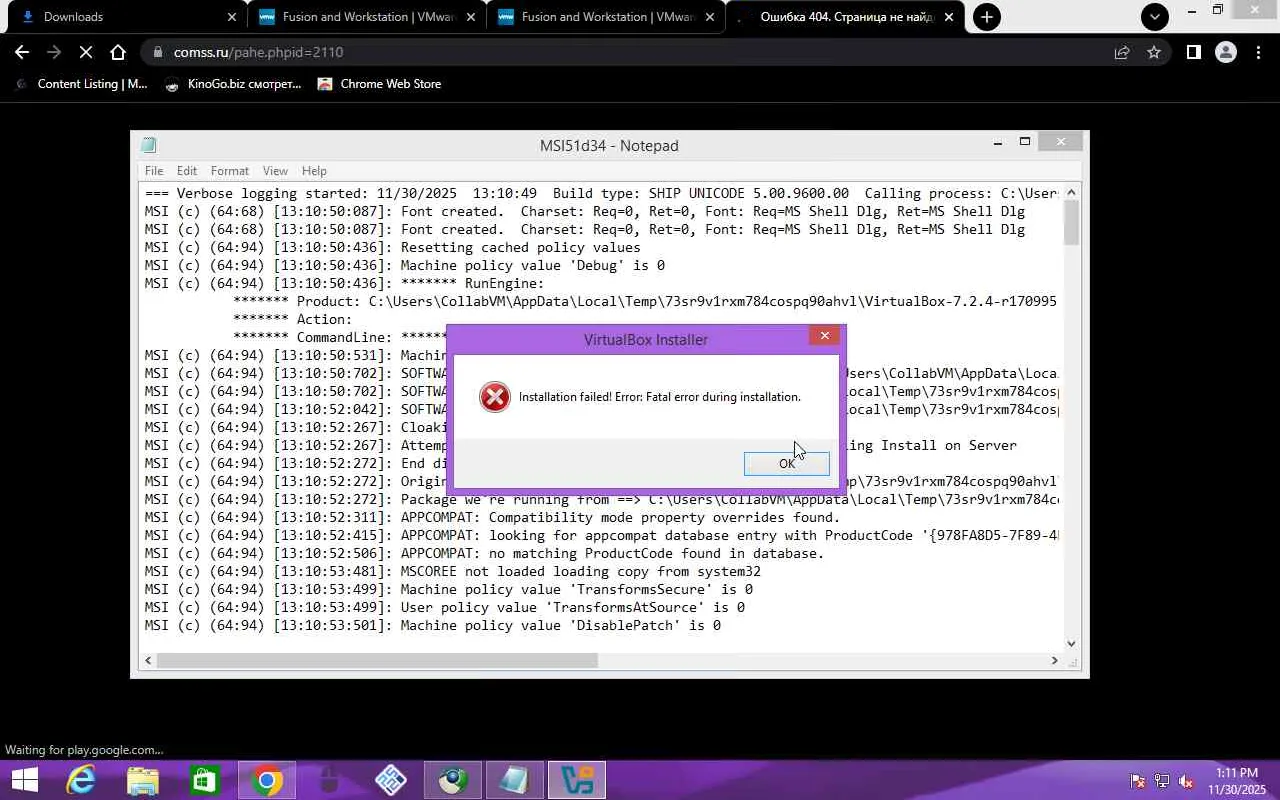Switch to VirtualBox installer on the taskbar
This screenshot has width=1280, height=800.
point(577,780)
